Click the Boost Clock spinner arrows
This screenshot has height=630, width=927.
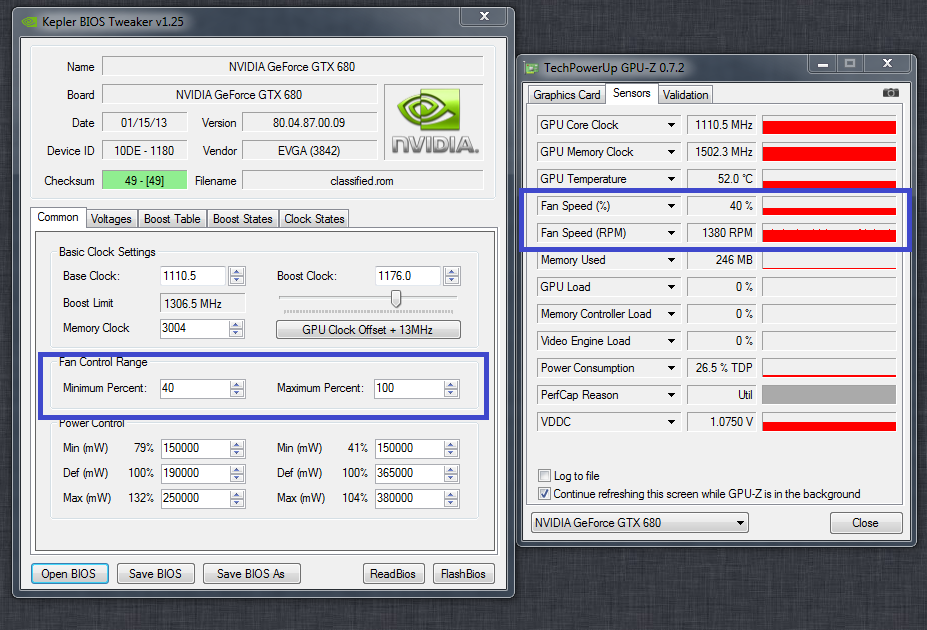[x=452, y=276]
